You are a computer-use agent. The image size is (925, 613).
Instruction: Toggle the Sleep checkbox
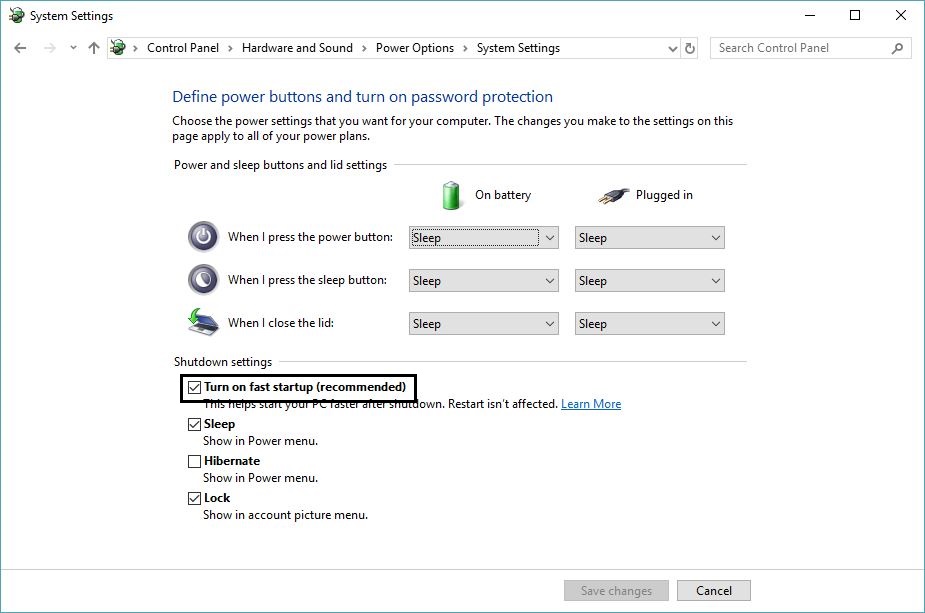coord(195,424)
